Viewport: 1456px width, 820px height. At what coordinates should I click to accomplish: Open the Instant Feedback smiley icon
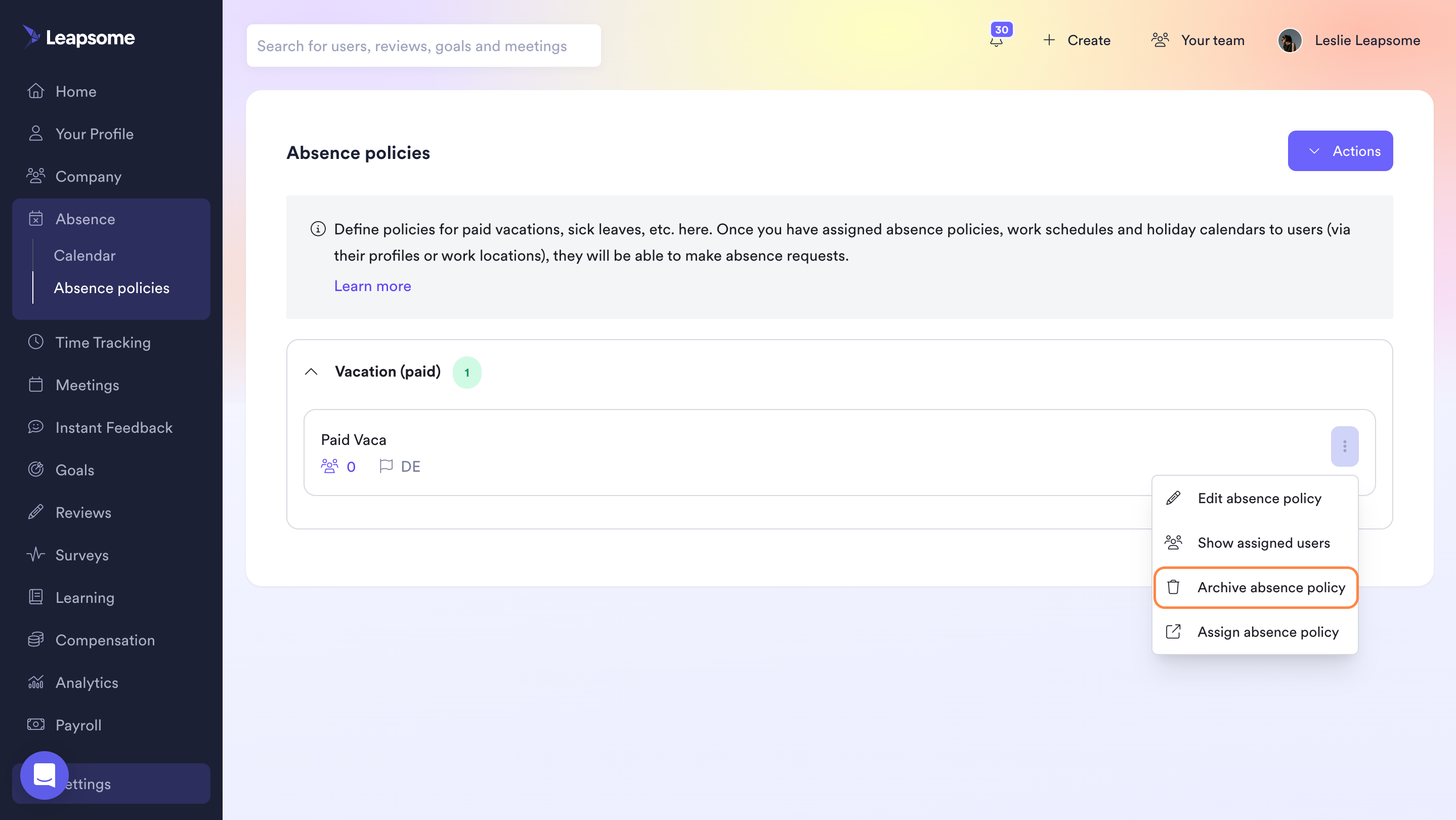click(x=35, y=427)
